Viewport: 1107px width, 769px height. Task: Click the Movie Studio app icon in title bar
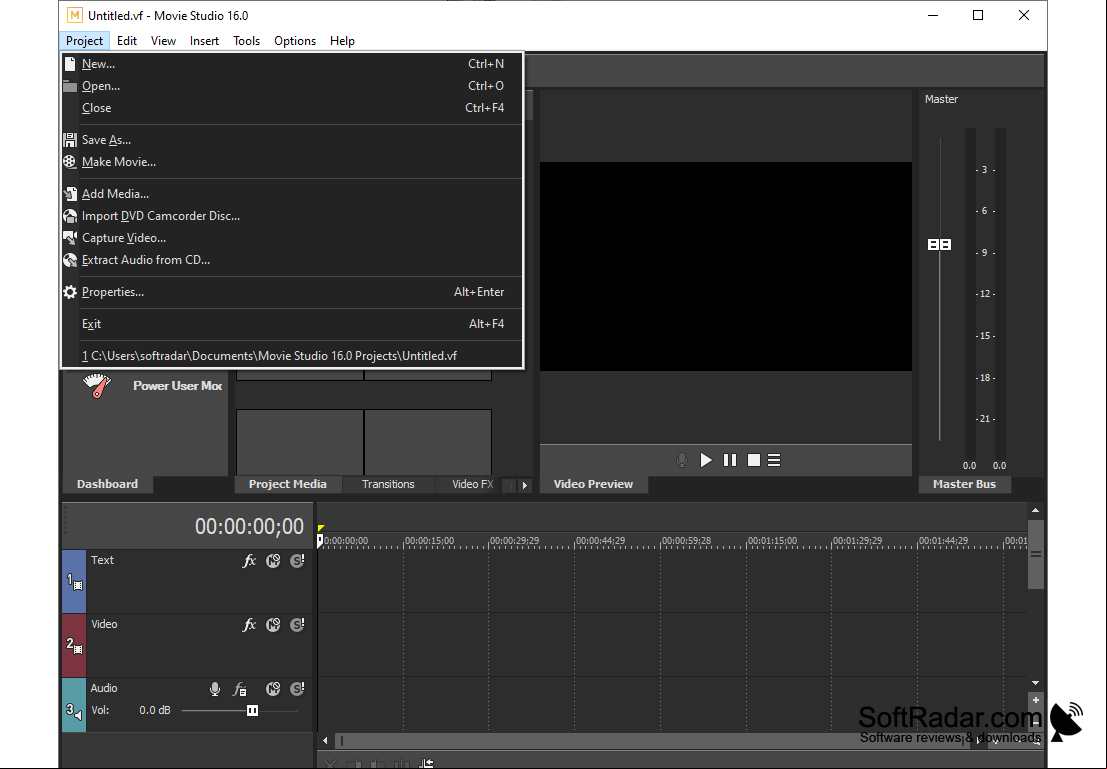pyautogui.click(x=74, y=15)
